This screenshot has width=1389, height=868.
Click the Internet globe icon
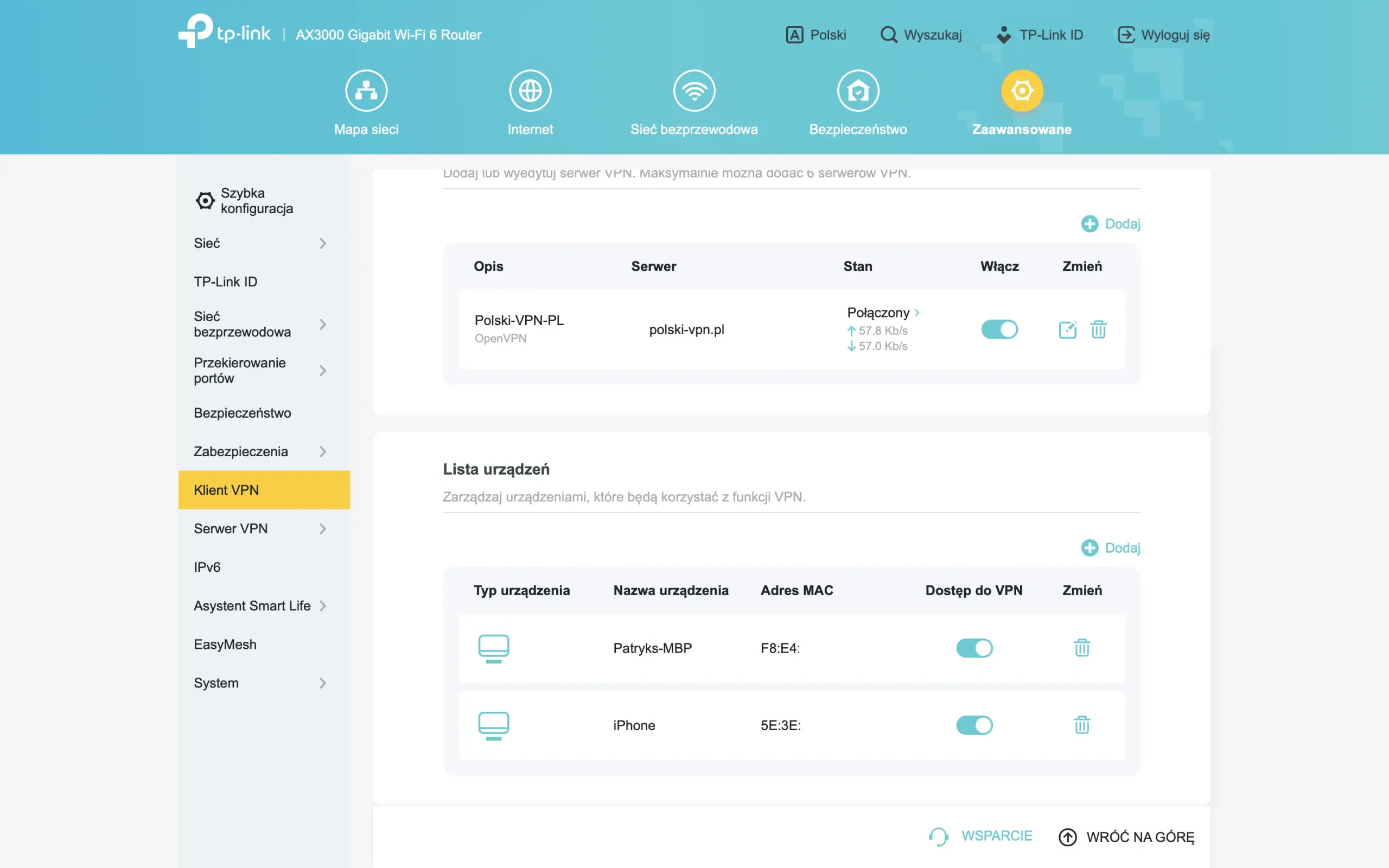(x=530, y=91)
